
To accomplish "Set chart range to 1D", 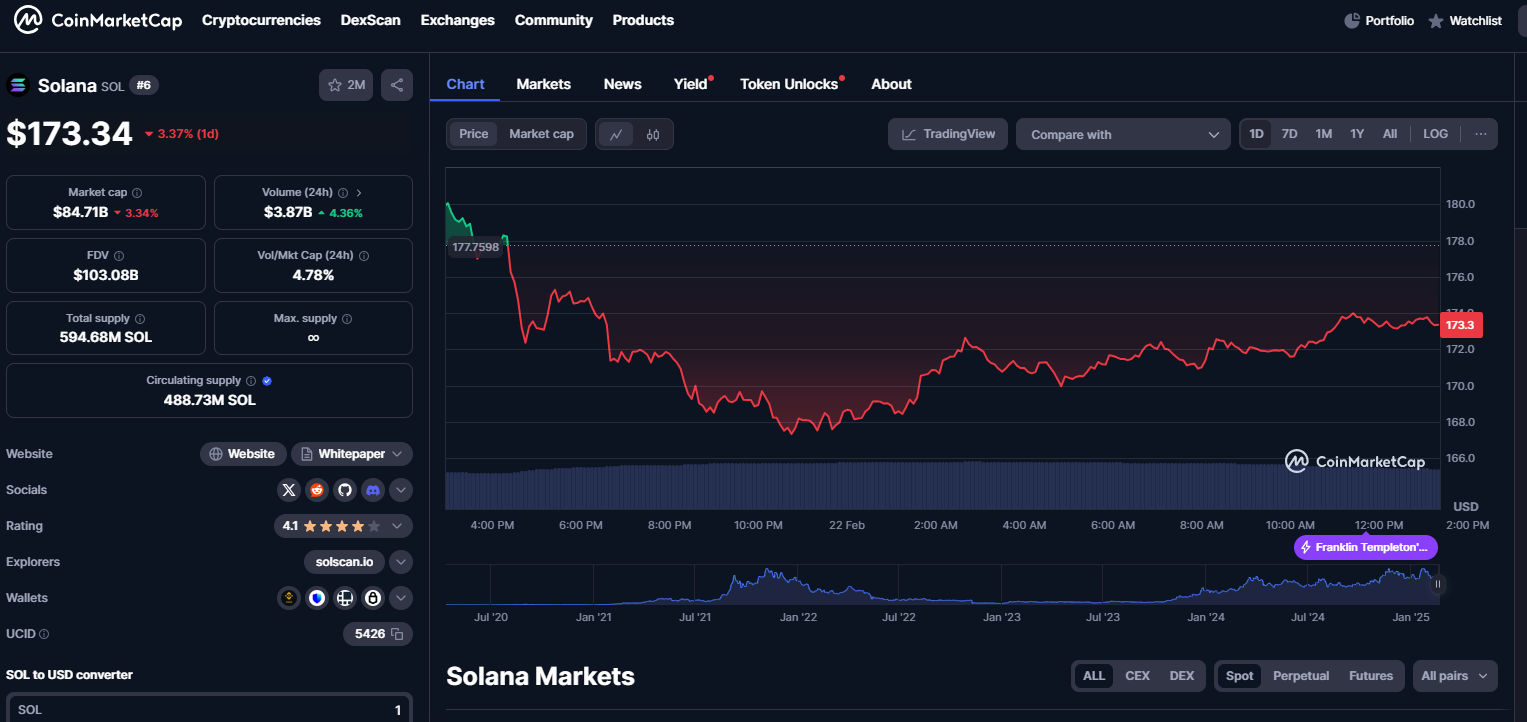I will (x=1257, y=134).
